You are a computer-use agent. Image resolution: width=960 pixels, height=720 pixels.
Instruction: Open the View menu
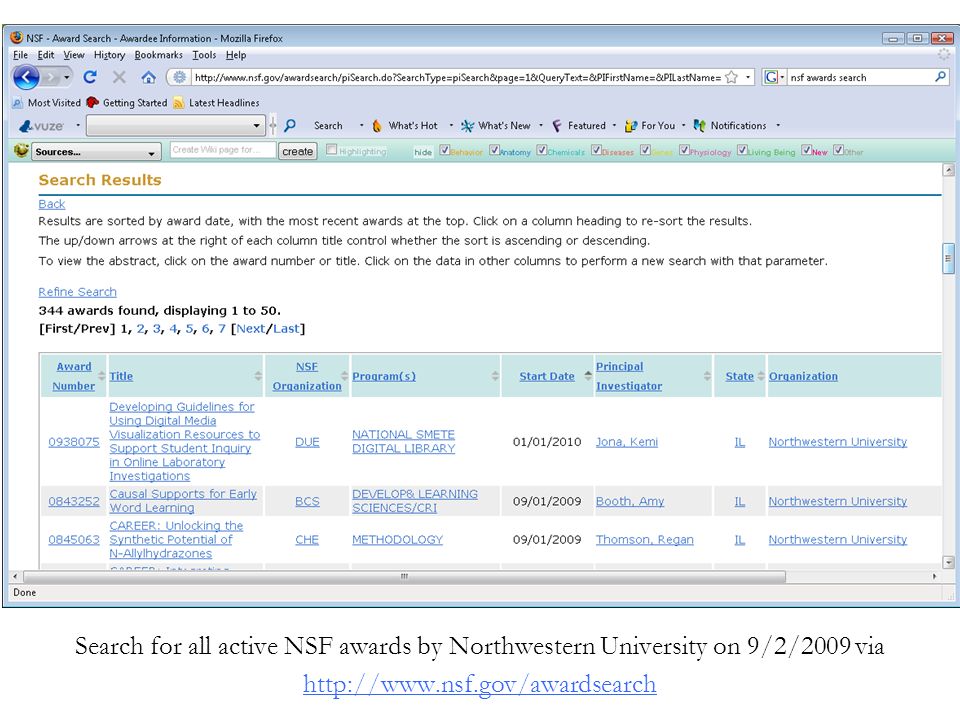click(x=74, y=55)
